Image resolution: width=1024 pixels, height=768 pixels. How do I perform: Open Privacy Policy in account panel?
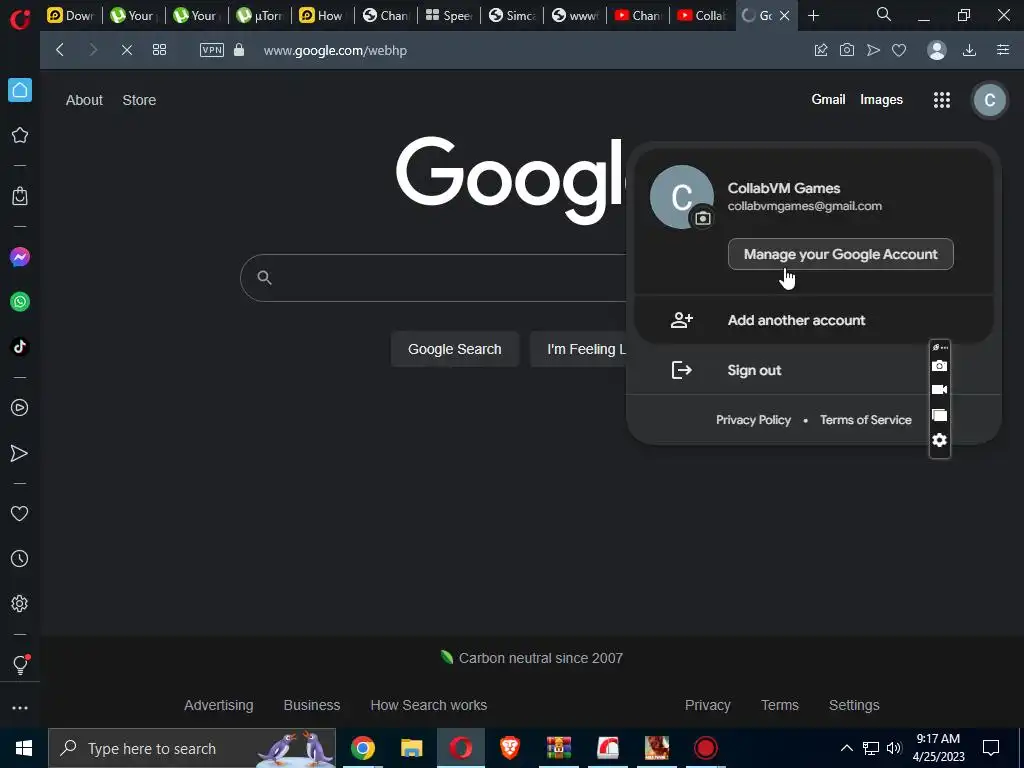(753, 420)
